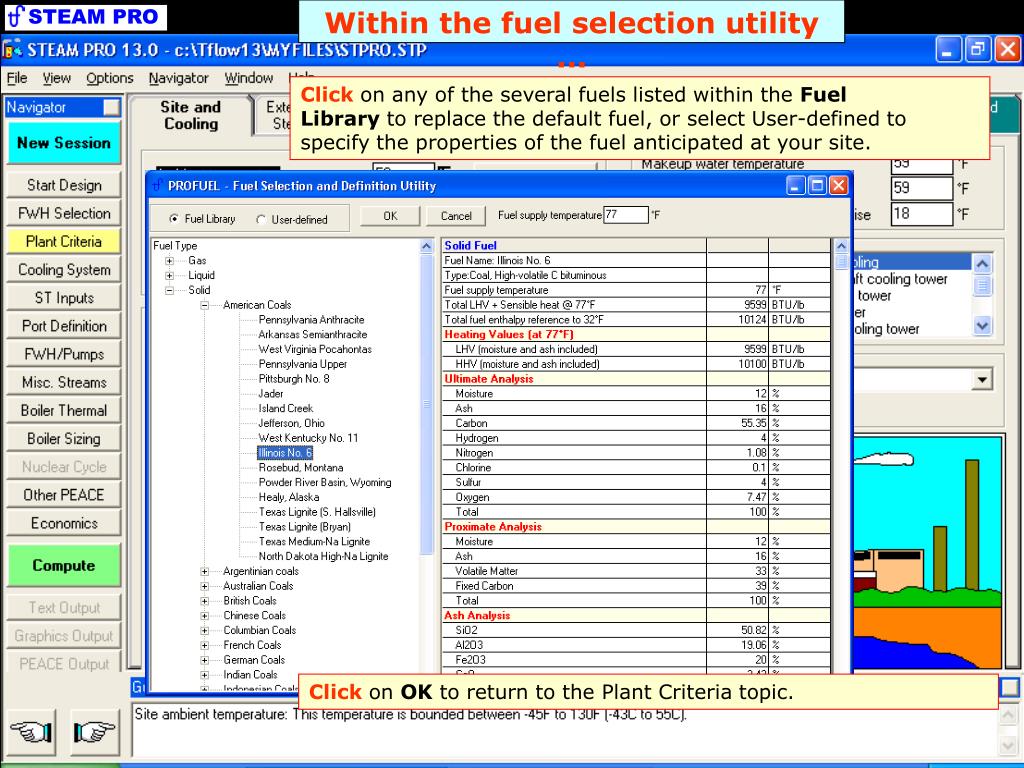Screen dimensions: 1024x768
Task: Click the Sulfur row in Ultimate Analysis
Action: [x=636, y=483]
